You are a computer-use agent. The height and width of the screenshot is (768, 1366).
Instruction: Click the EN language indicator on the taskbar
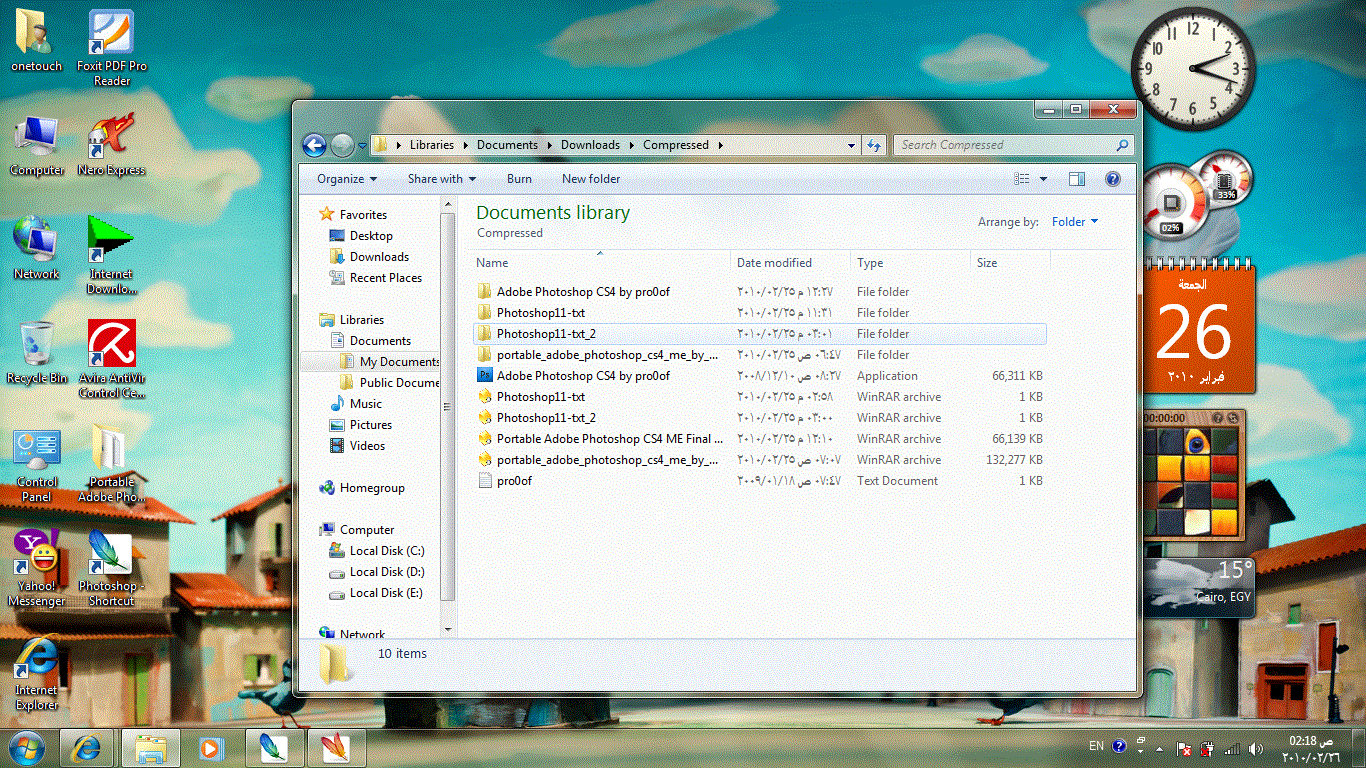[1096, 746]
